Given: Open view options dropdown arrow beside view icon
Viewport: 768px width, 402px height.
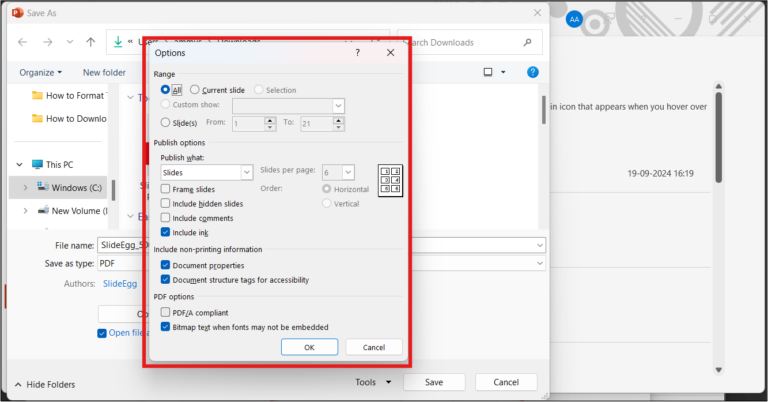Looking at the screenshot, I should tap(503, 72).
